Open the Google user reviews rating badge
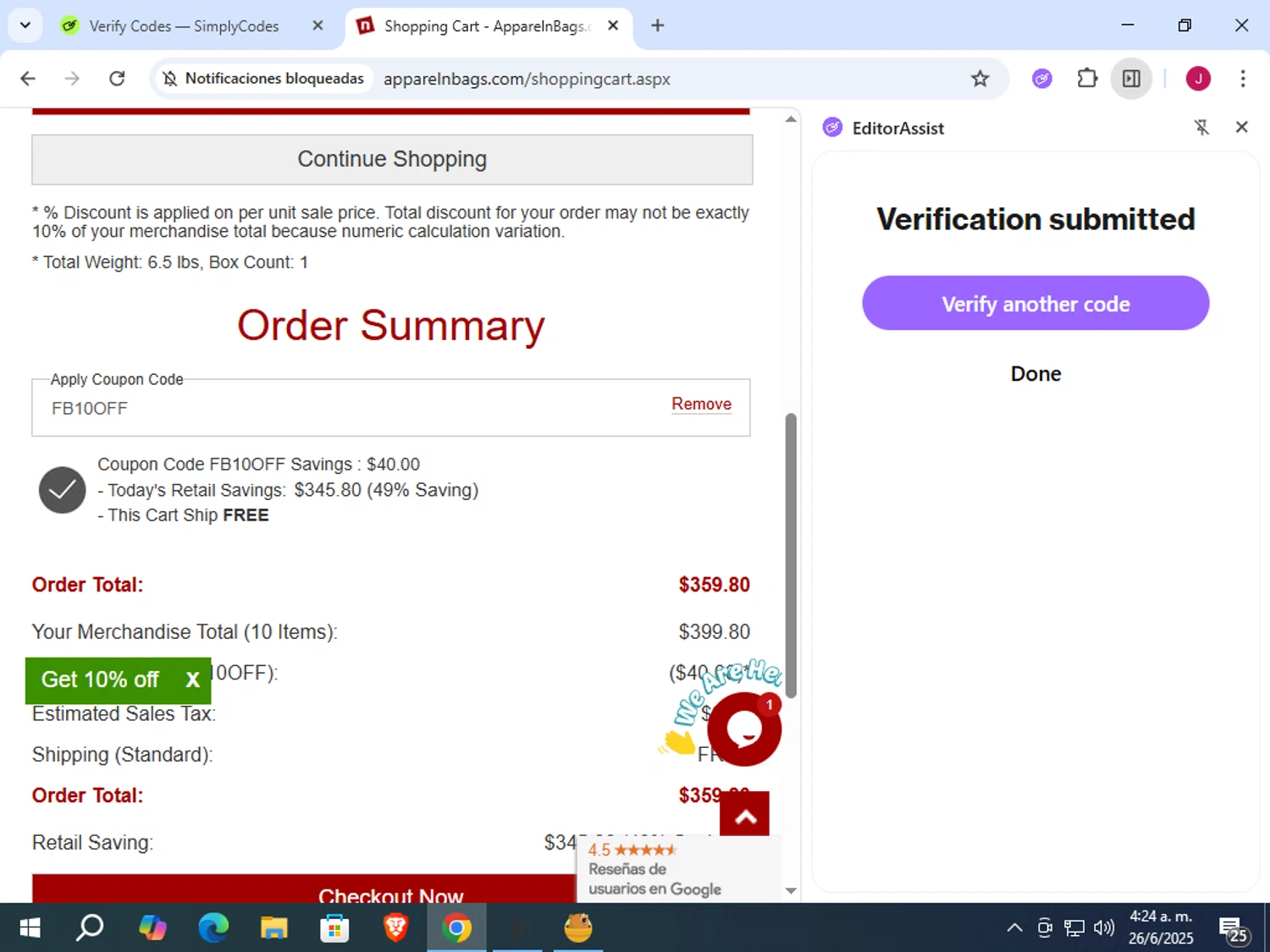 (679, 869)
